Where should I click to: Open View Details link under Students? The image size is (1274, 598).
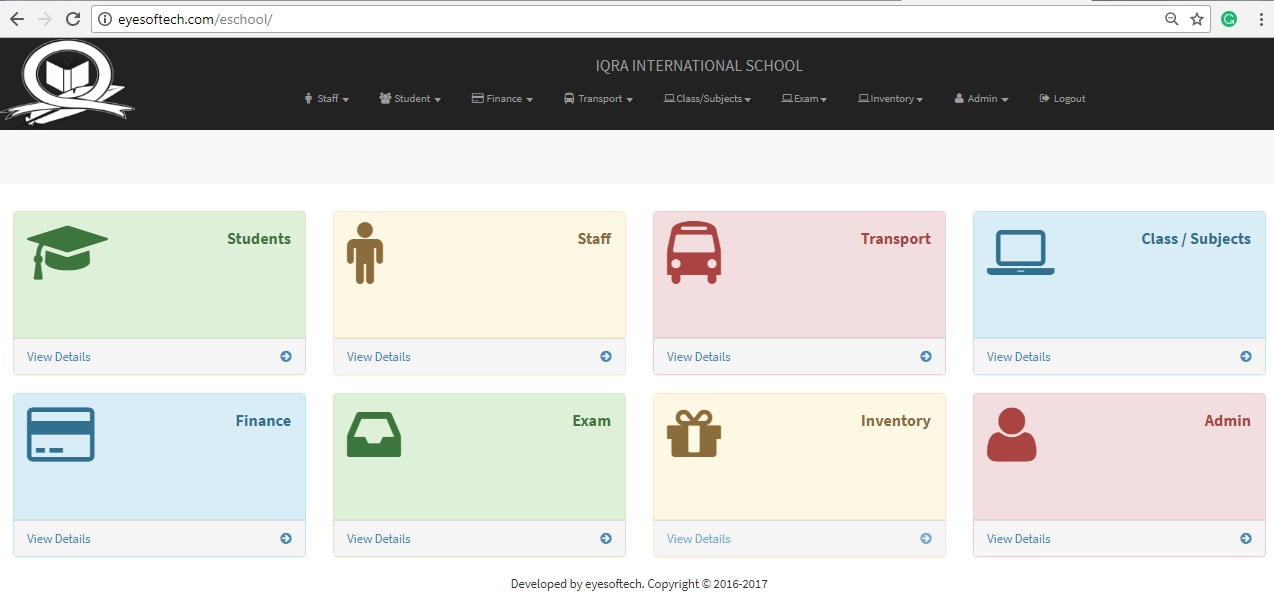[59, 357]
